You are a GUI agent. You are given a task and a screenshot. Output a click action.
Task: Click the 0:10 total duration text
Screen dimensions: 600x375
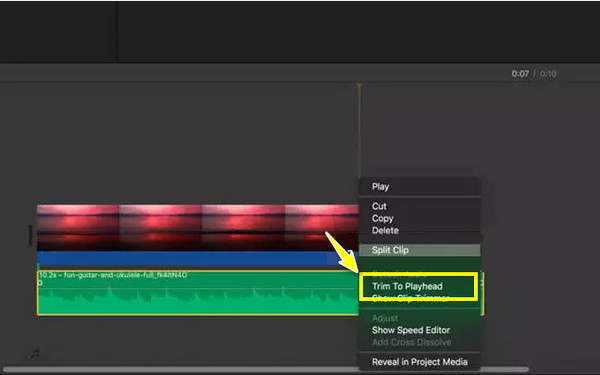pos(548,73)
